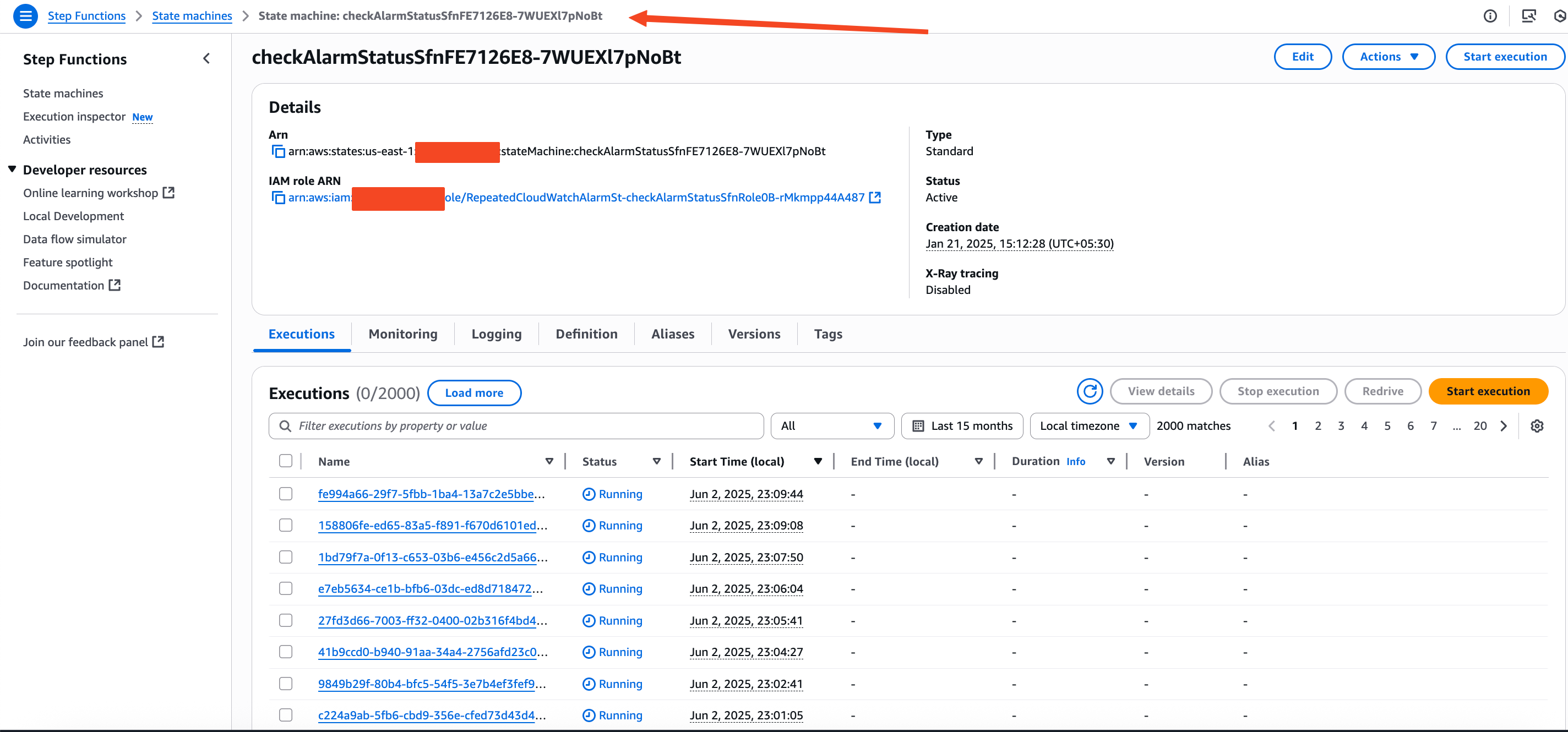Image resolution: width=1568 pixels, height=732 pixels.
Task: Click the info help icon in top bar
Action: point(1490,16)
